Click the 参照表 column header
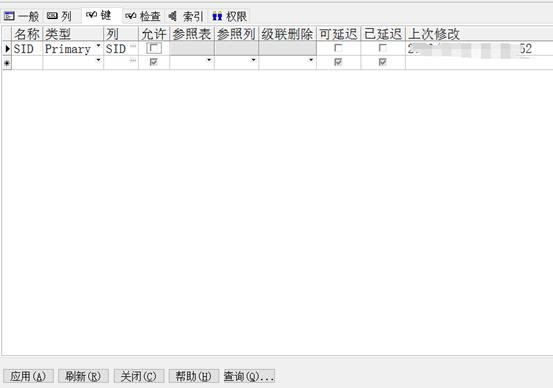Screen dimensions: 553x388 [x=192, y=34]
